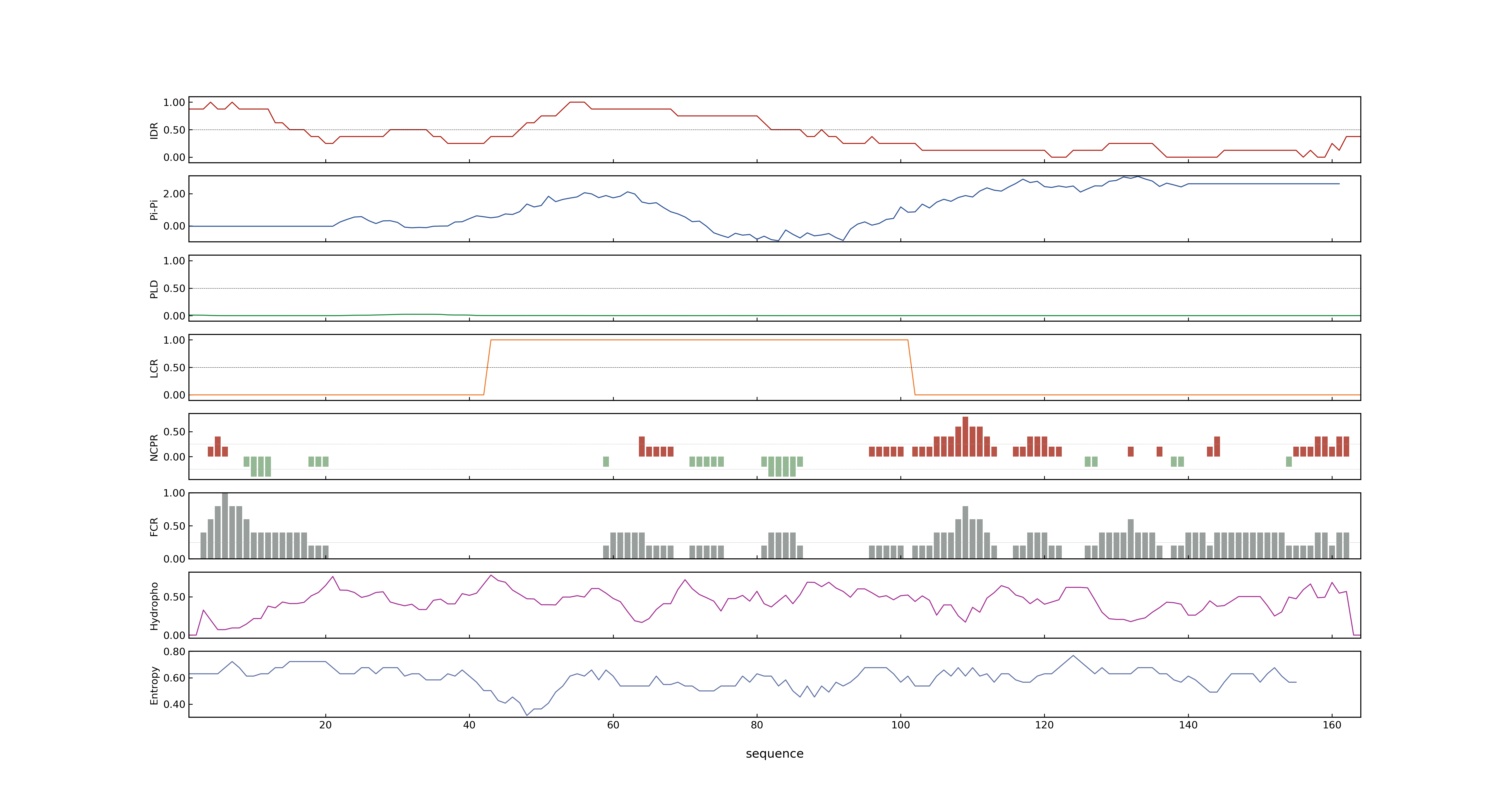Select the Entropy y-axis label

(x=154, y=685)
